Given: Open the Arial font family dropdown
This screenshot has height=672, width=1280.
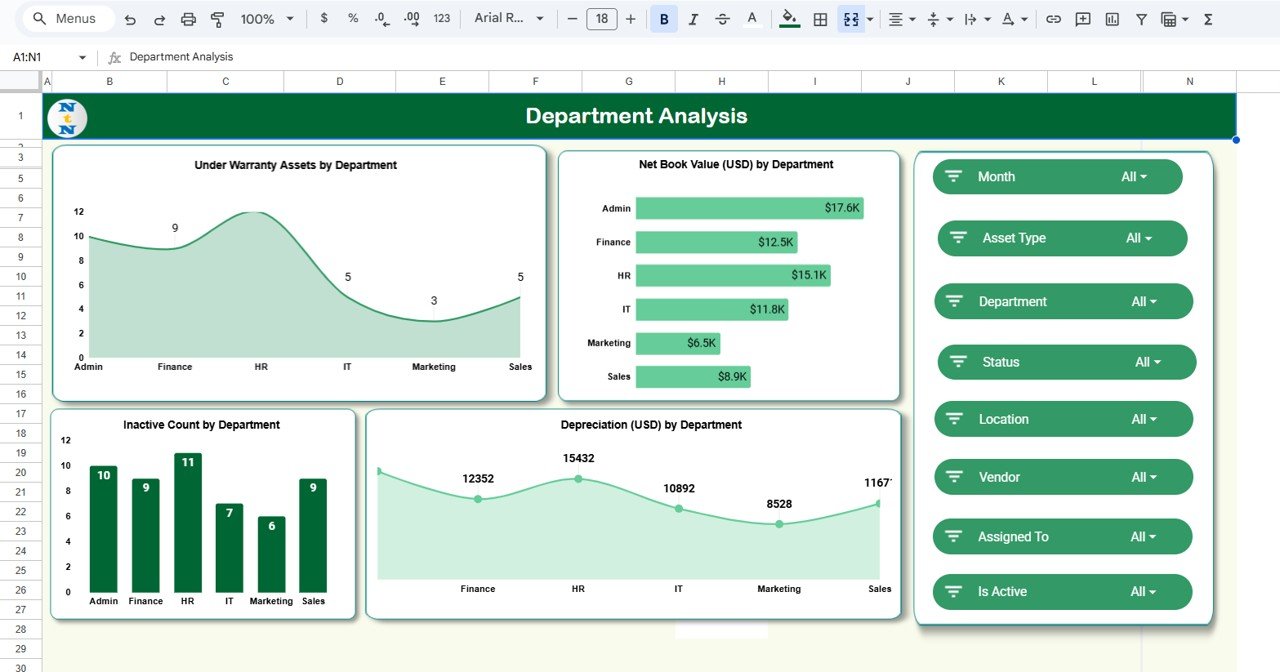Looking at the screenshot, I should pyautogui.click(x=510, y=19).
